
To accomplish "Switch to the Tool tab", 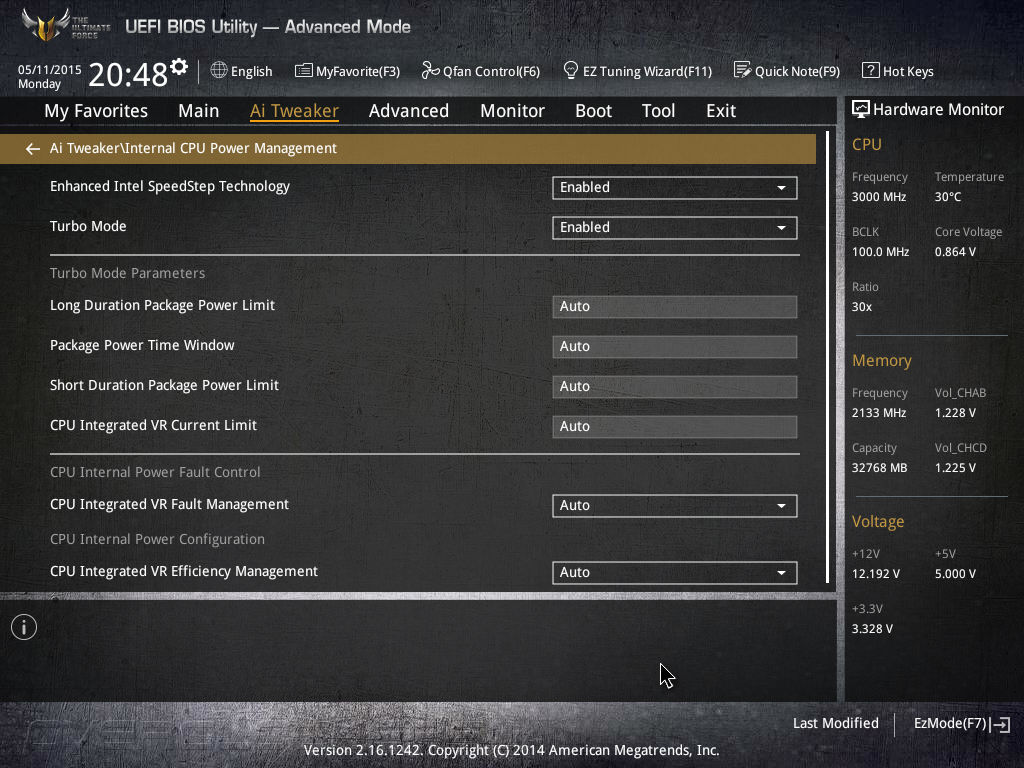I will point(658,111).
